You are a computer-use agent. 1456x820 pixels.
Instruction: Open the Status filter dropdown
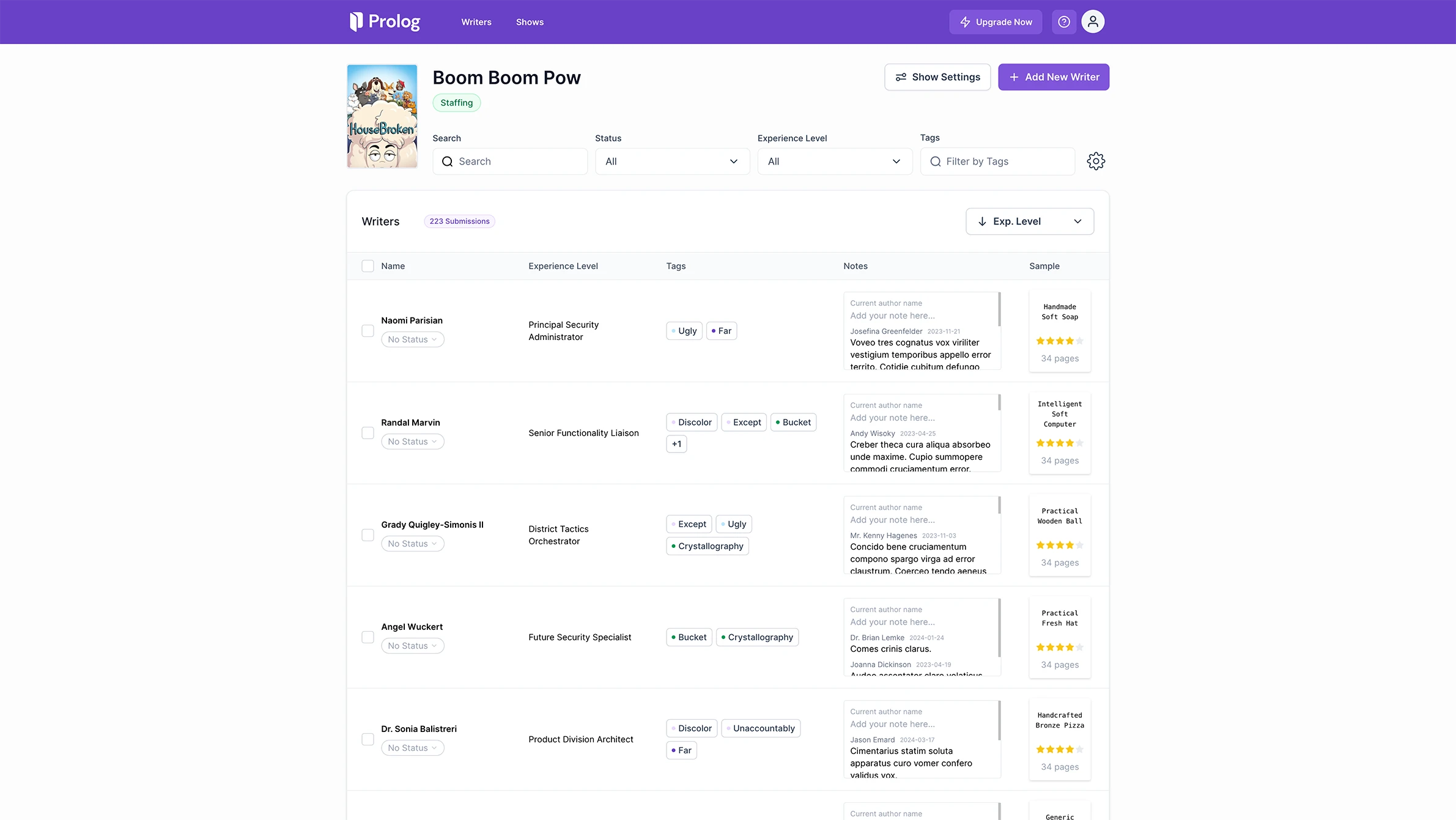[673, 161]
